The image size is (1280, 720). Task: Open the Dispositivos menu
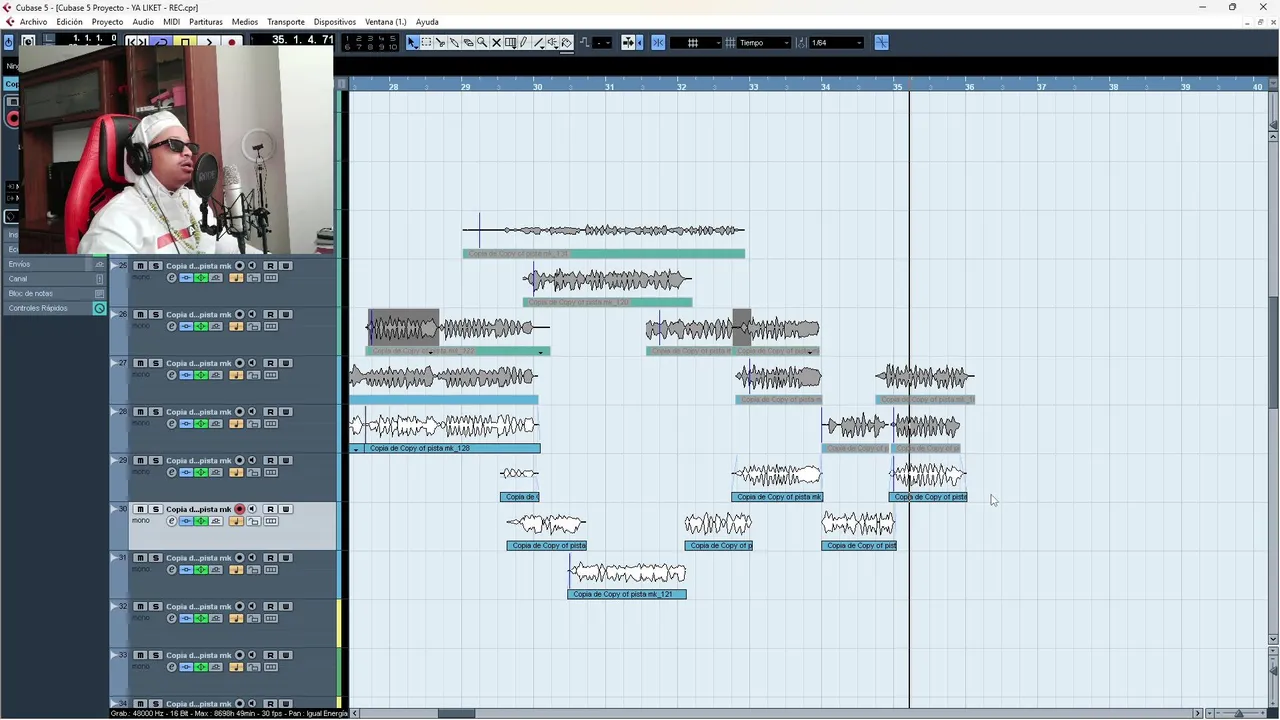point(334,22)
